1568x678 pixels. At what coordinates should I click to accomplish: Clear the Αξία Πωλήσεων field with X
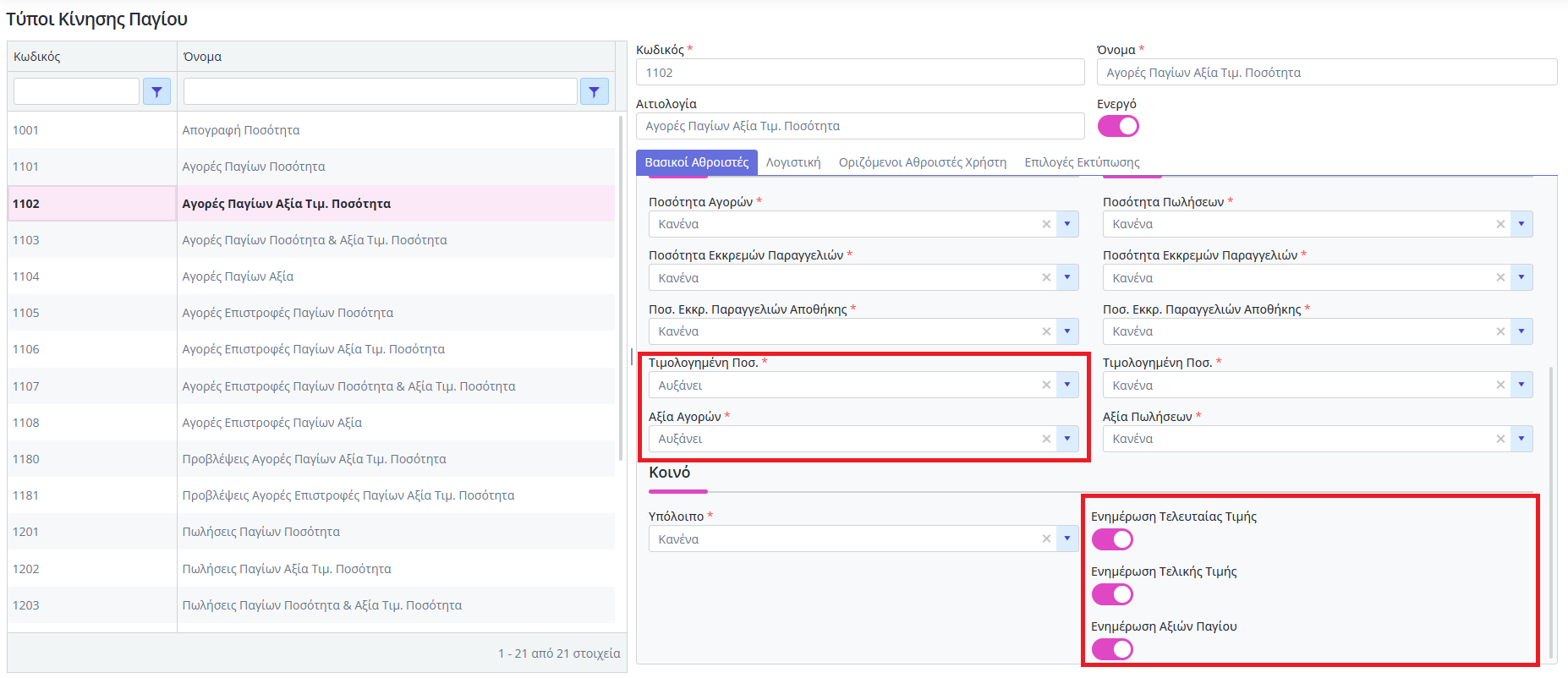pos(1500,439)
